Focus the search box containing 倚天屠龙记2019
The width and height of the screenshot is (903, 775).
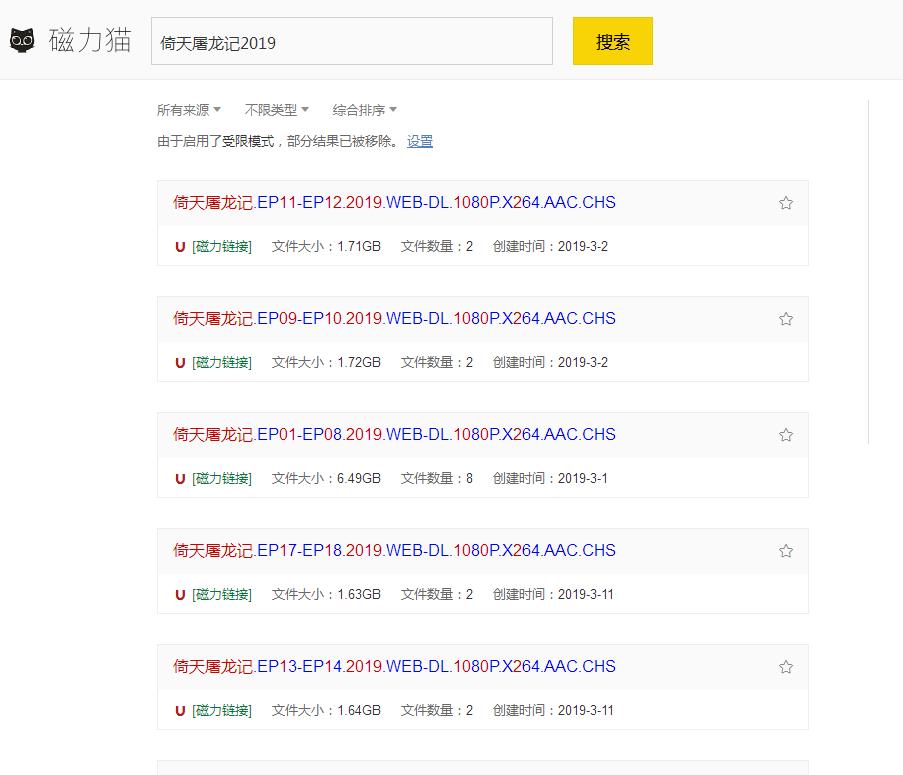(351, 42)
